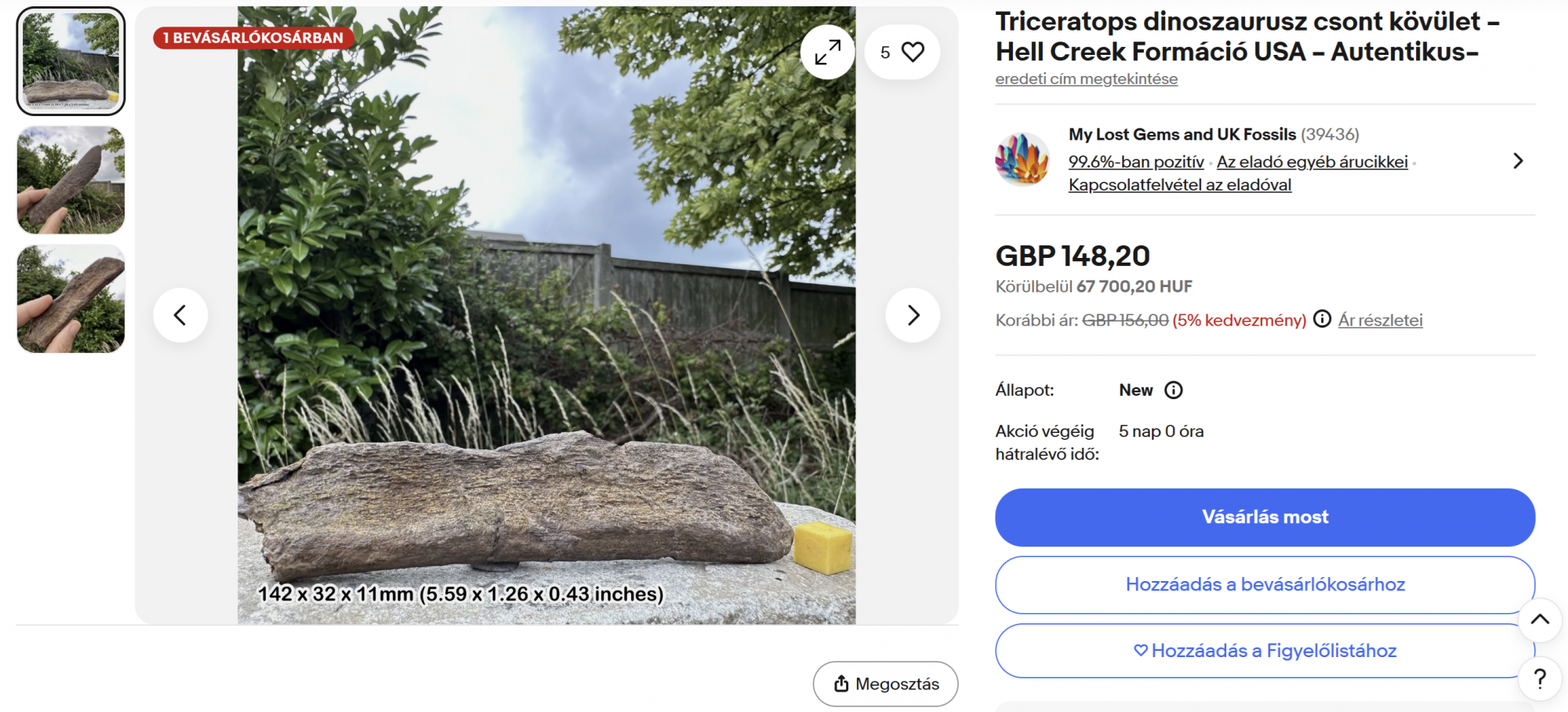Advance to the next product image
Image resolution: width=1568 pixels, height=712 pixels.
coord(913,315)
